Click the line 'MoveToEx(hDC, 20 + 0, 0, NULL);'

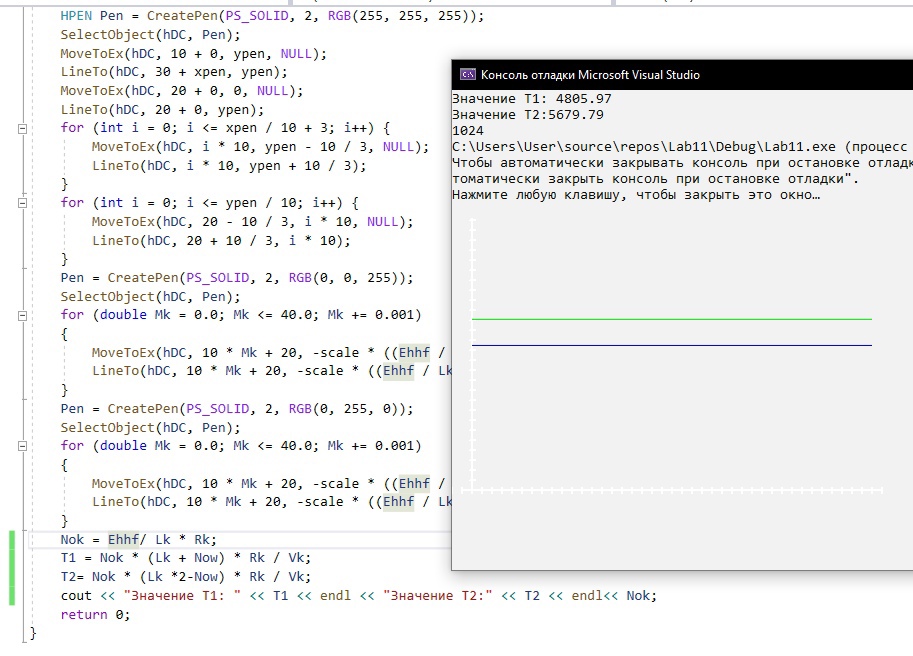(x=182, y=91)
